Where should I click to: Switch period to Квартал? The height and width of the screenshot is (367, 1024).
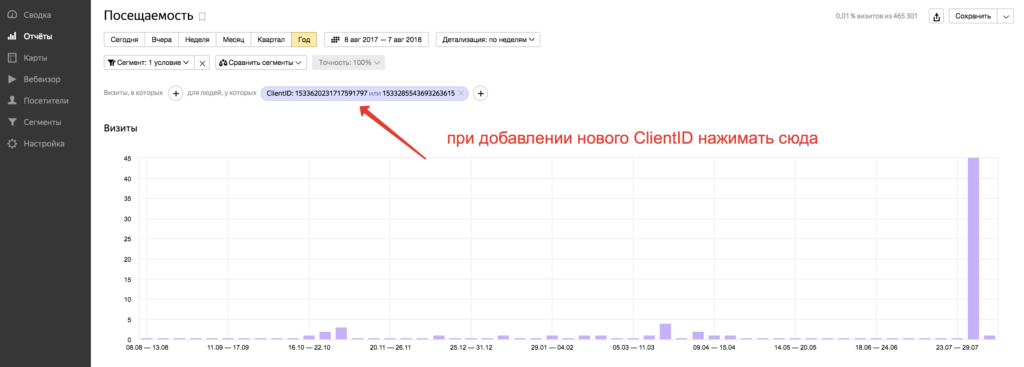271,40
